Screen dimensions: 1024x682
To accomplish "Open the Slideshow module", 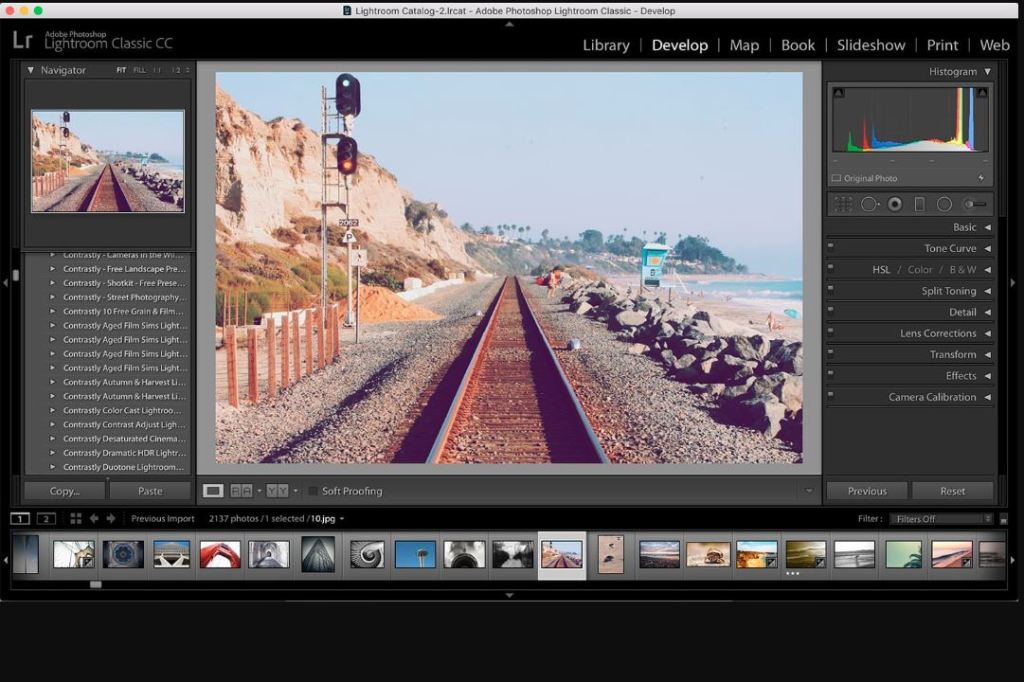I will pos(871,45).
